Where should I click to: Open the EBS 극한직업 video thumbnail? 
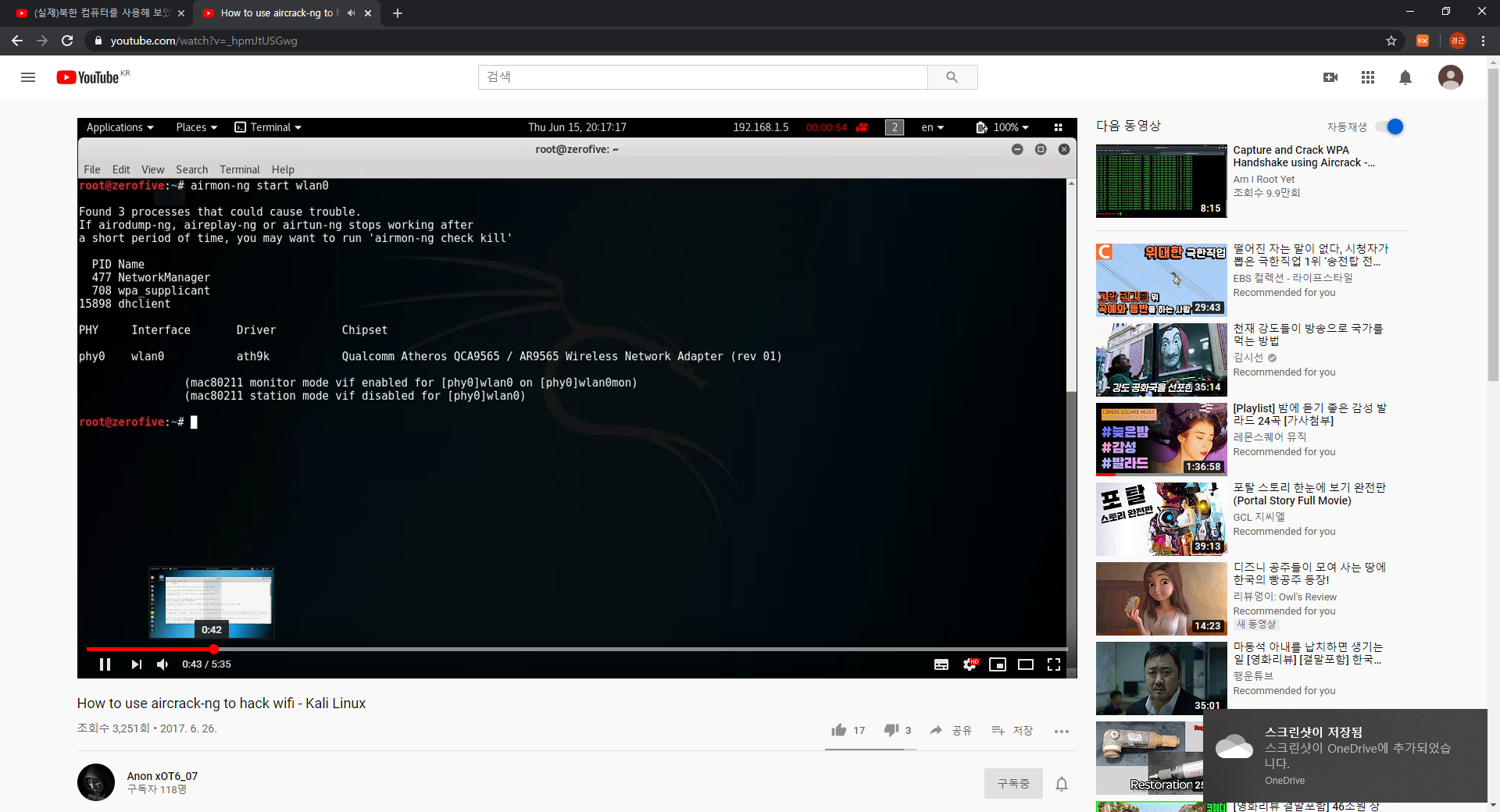pos(1161,280)
